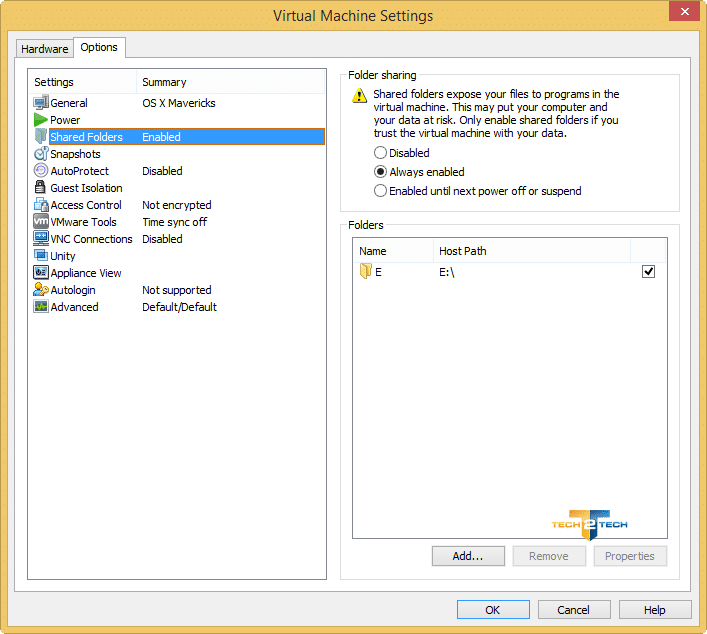Select the VNC Connections icon

[x=41, y=239]
